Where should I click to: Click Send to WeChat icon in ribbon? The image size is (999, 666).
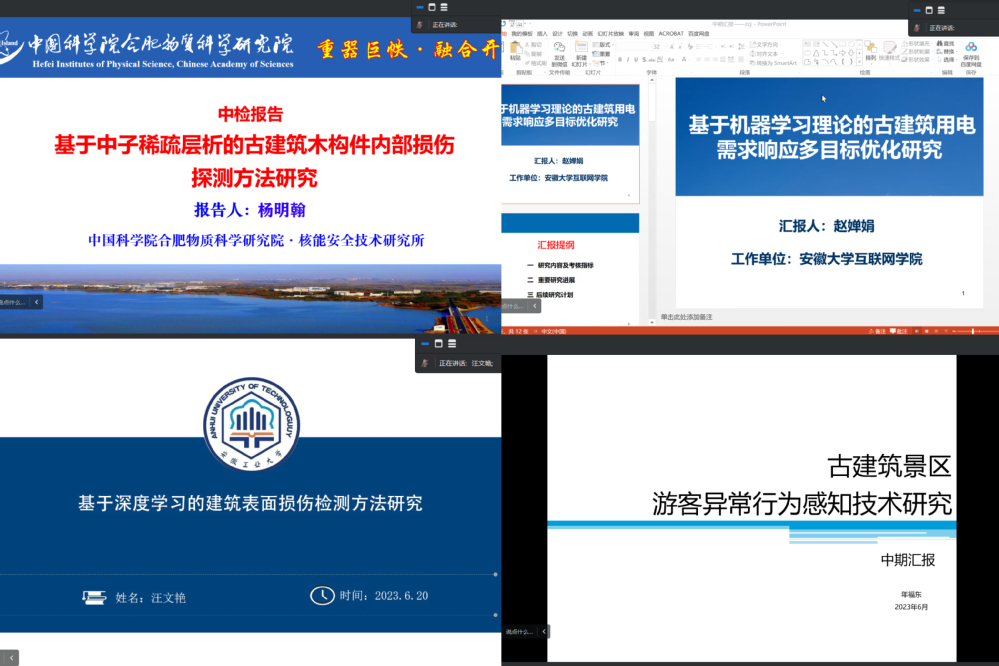(x=559, y=50)
